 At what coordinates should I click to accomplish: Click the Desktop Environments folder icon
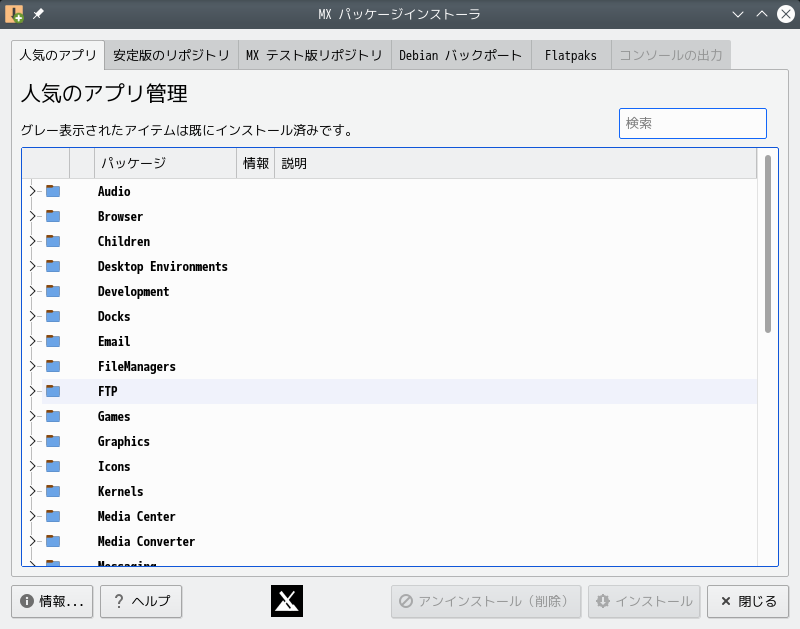tap(53, 266)
